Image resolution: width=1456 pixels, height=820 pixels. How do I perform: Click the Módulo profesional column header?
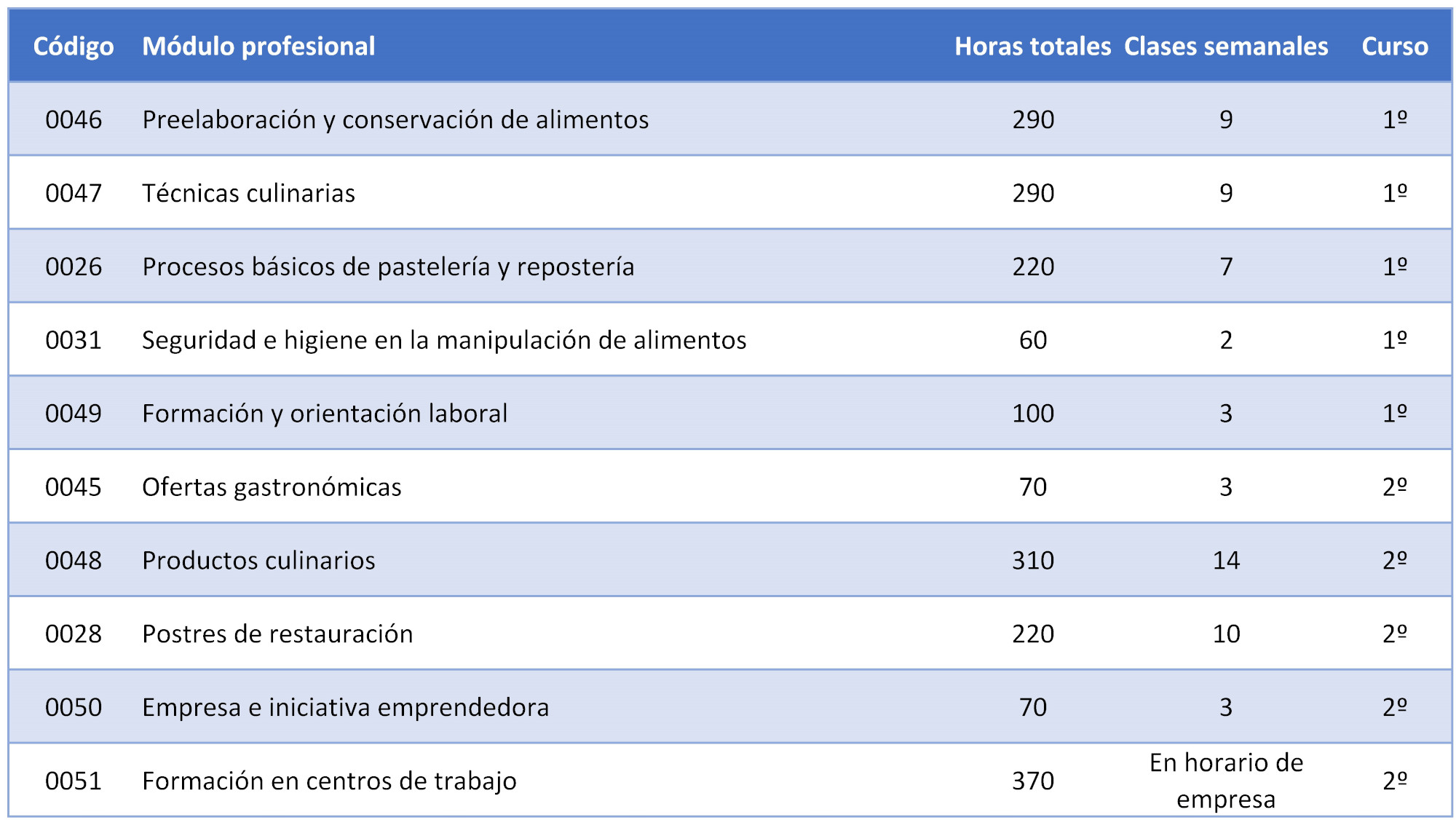pos(258,47)
